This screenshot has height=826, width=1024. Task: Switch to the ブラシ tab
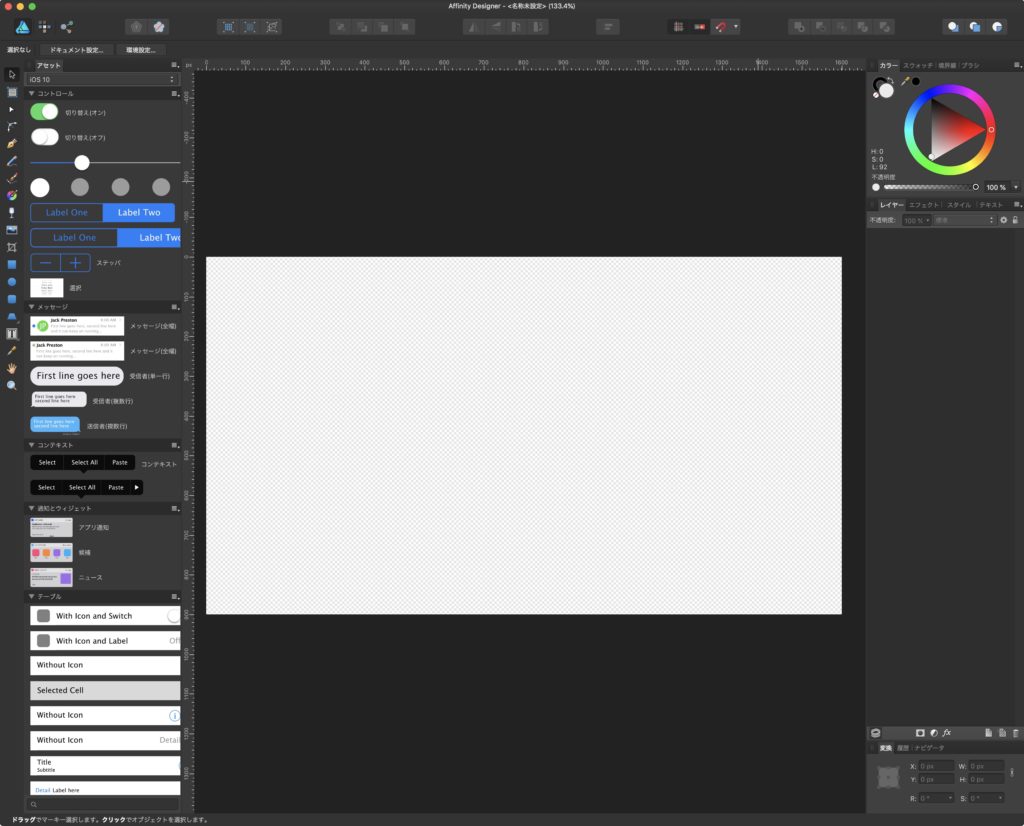pos(970,65)
